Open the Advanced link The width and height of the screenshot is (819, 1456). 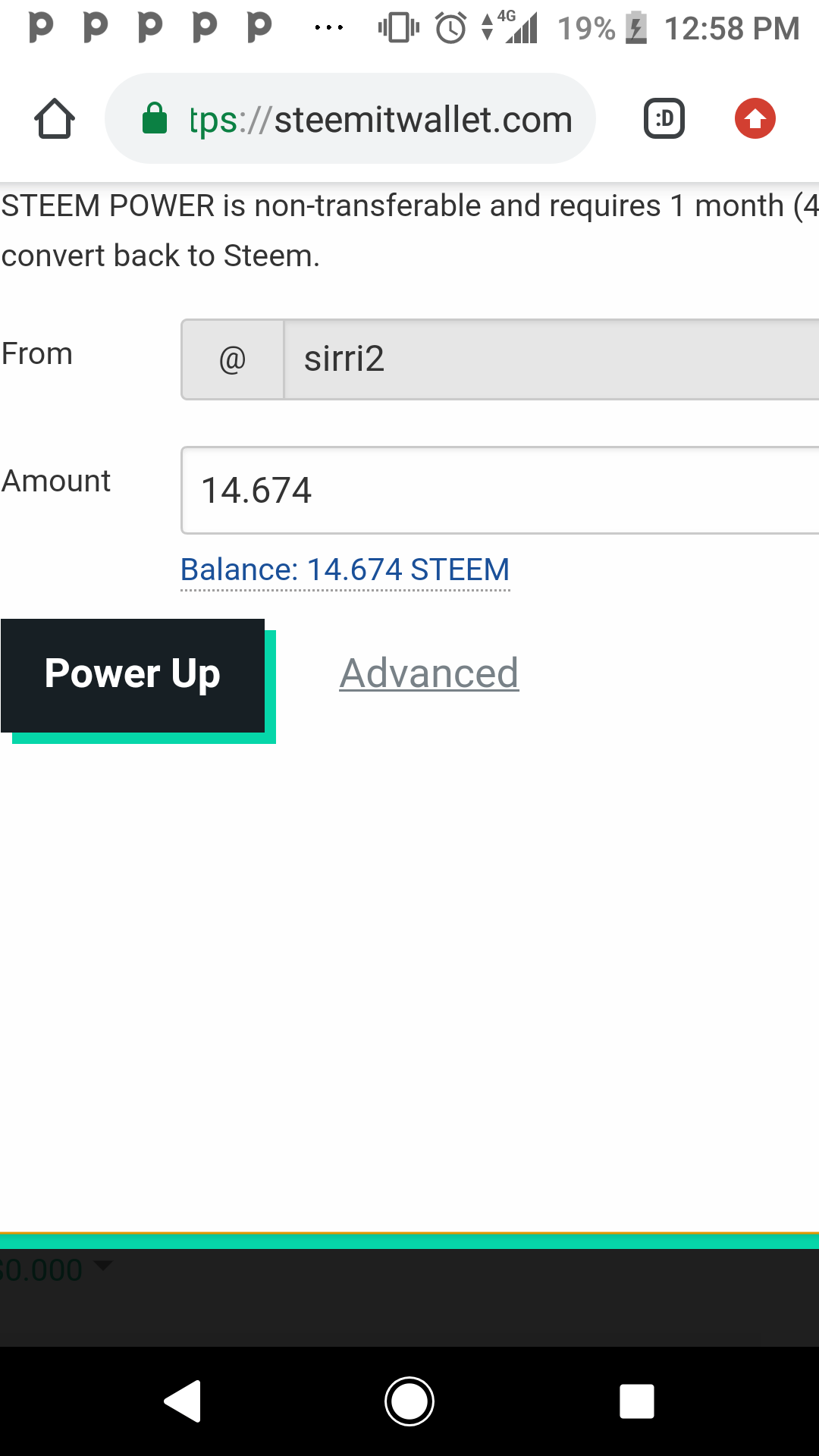coord(429,673)
